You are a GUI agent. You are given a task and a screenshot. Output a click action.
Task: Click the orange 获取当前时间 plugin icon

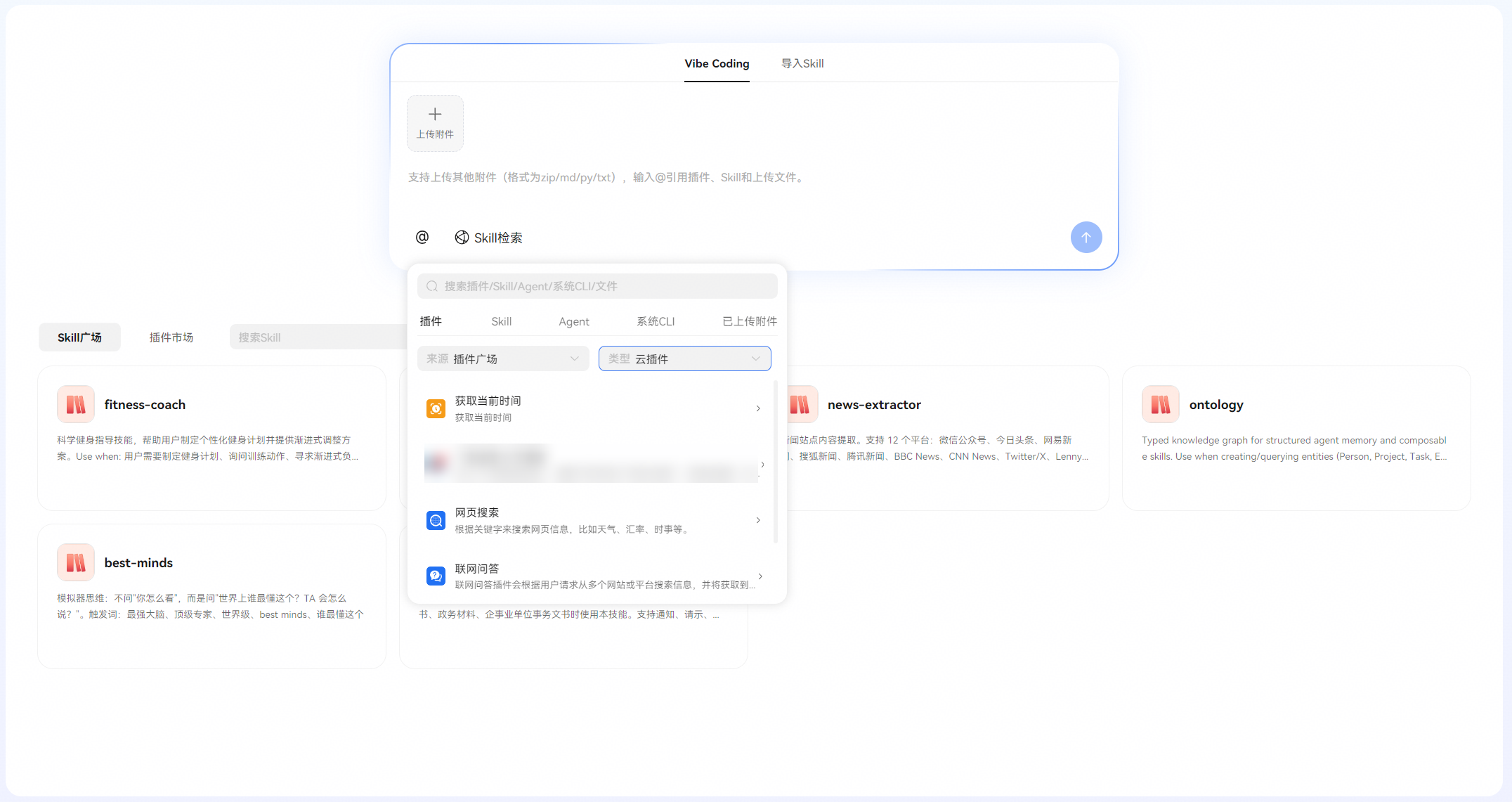436,408
